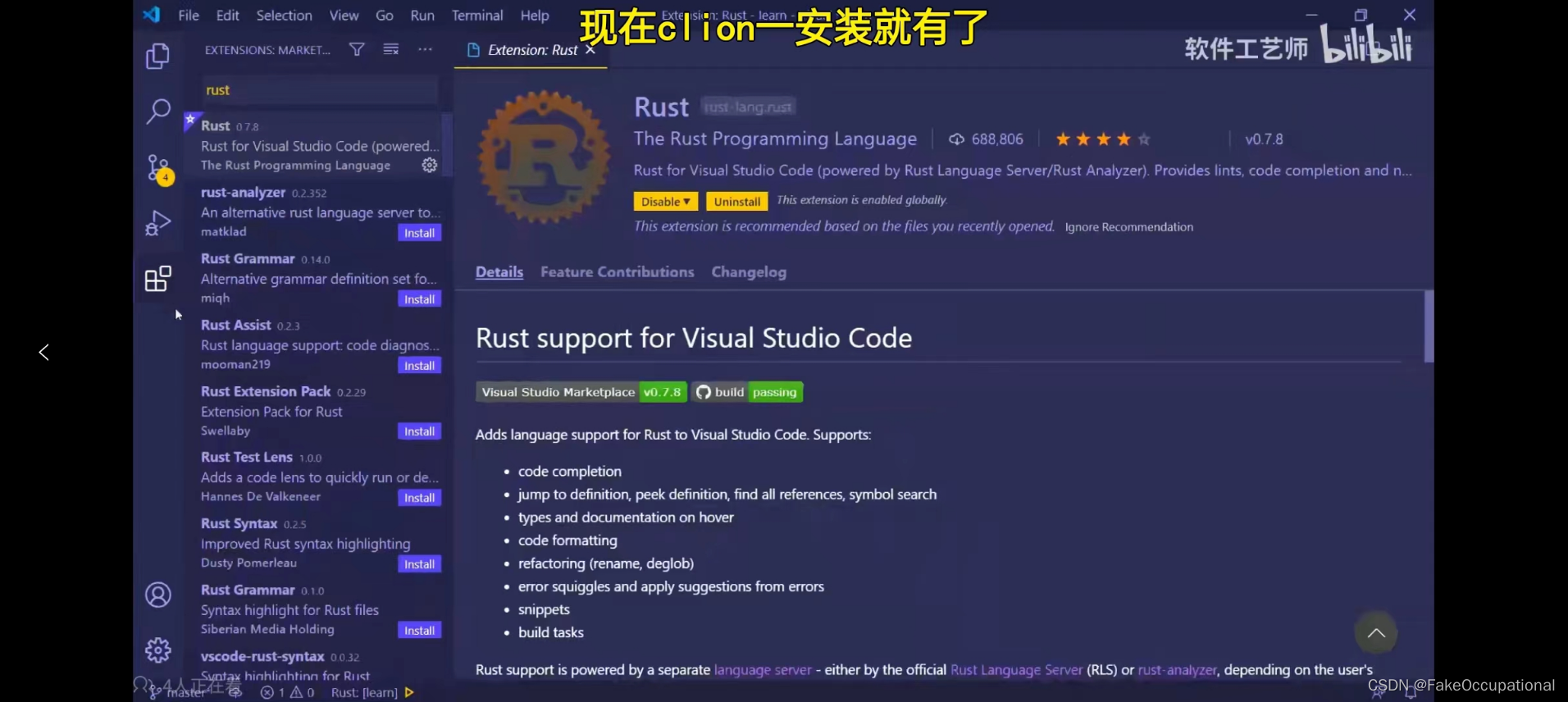This screenshot has height=702, width=1568.
Task: Close the Extension: Rust tab
Action: 590,50
